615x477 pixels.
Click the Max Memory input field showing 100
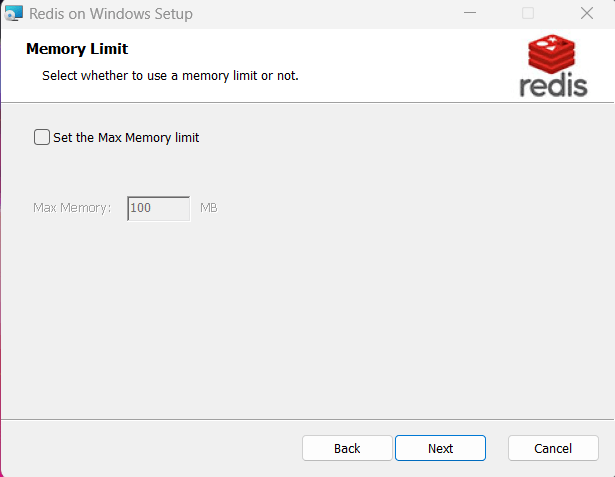pyautogui.click(x=158, y=208)
